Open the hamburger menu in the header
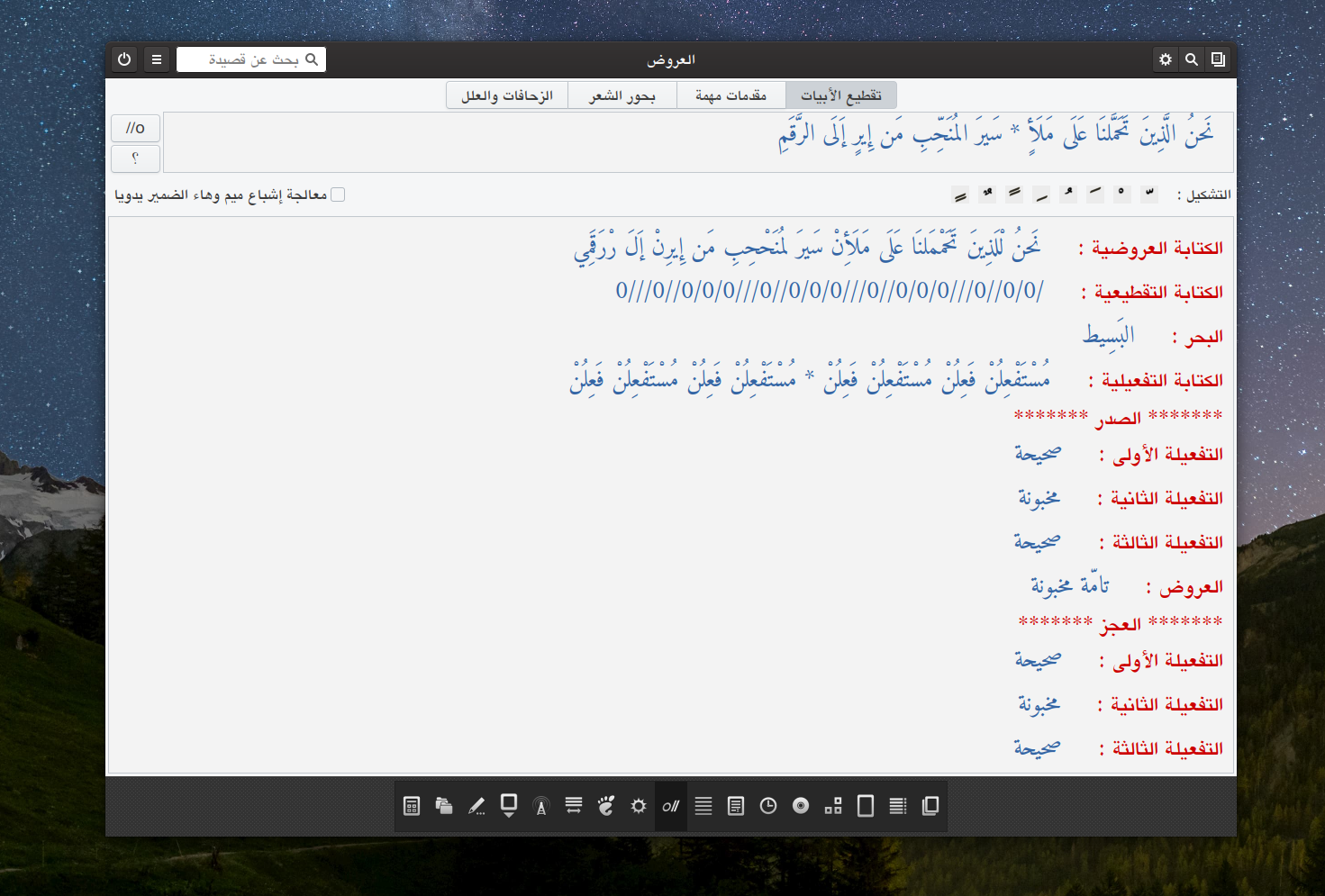 [x=157, y=59]
